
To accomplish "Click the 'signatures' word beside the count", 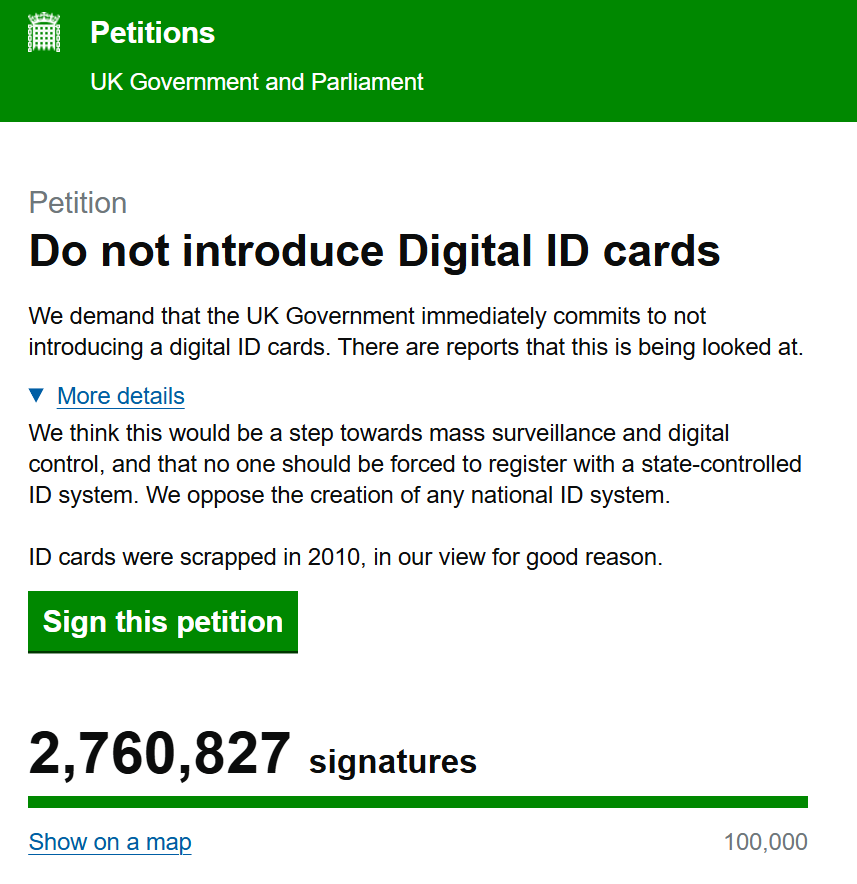I will 393,762.
